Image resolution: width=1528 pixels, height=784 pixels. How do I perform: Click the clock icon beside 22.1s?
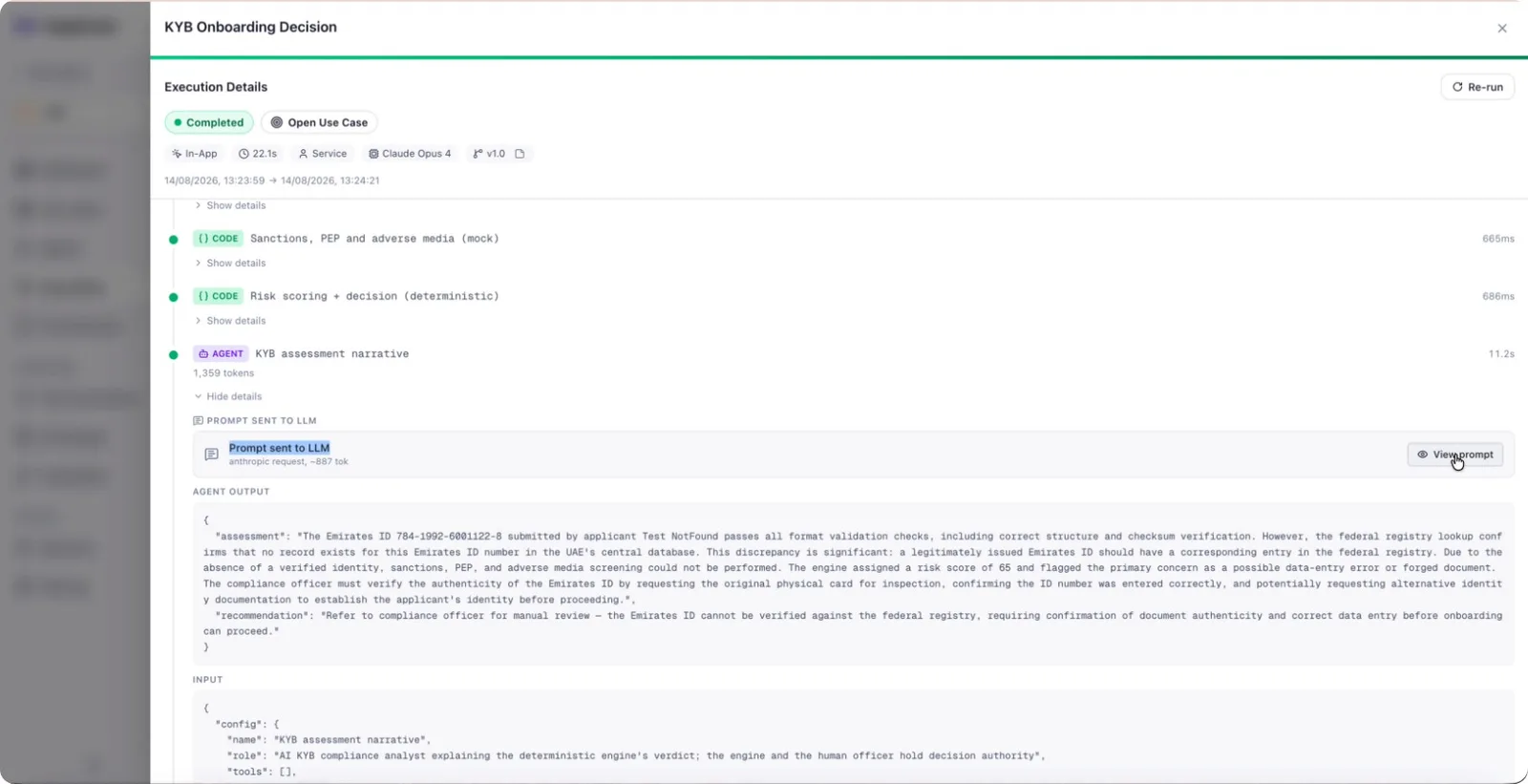[244, 154]
